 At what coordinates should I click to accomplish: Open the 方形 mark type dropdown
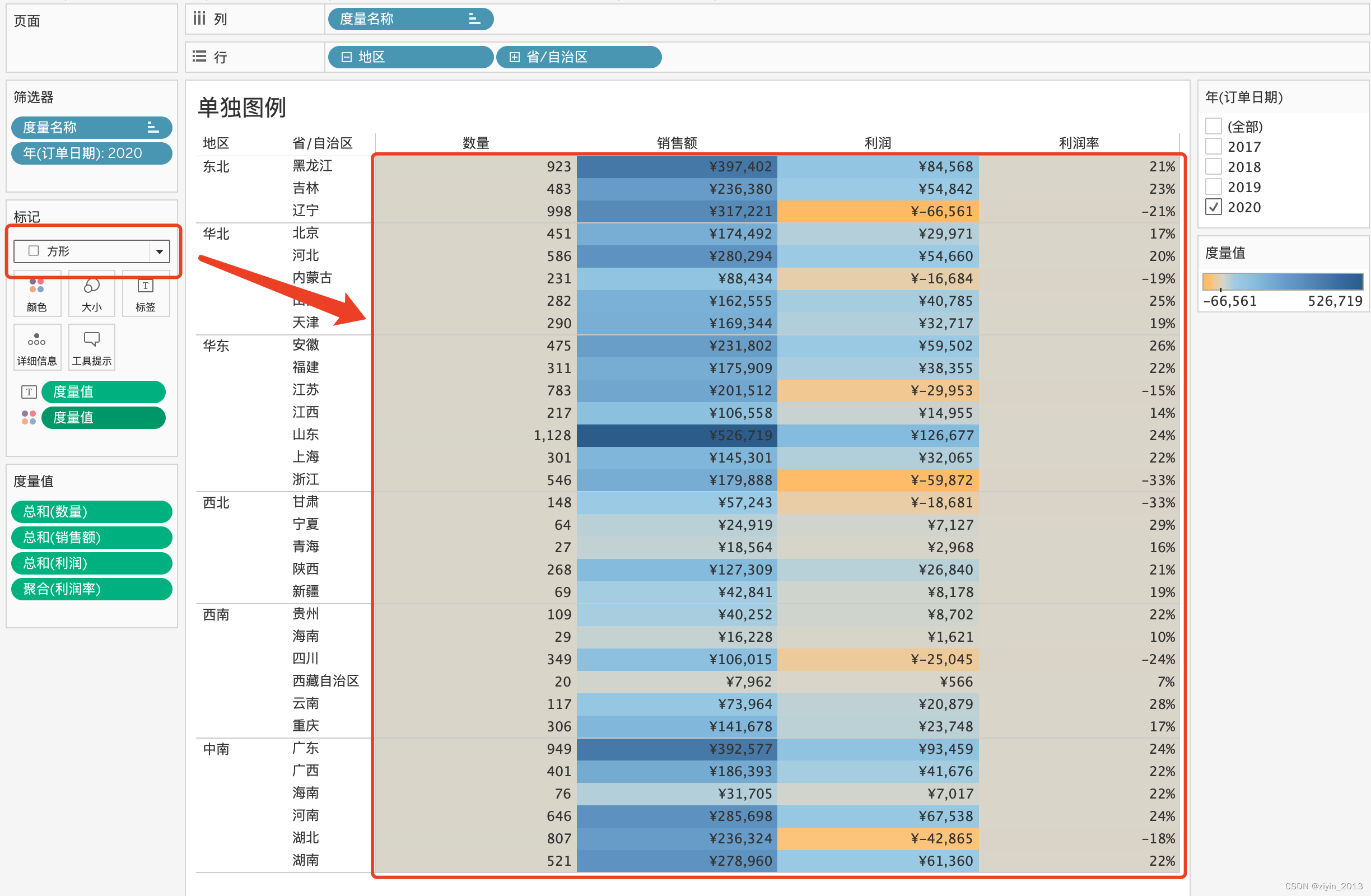(159, 251)
